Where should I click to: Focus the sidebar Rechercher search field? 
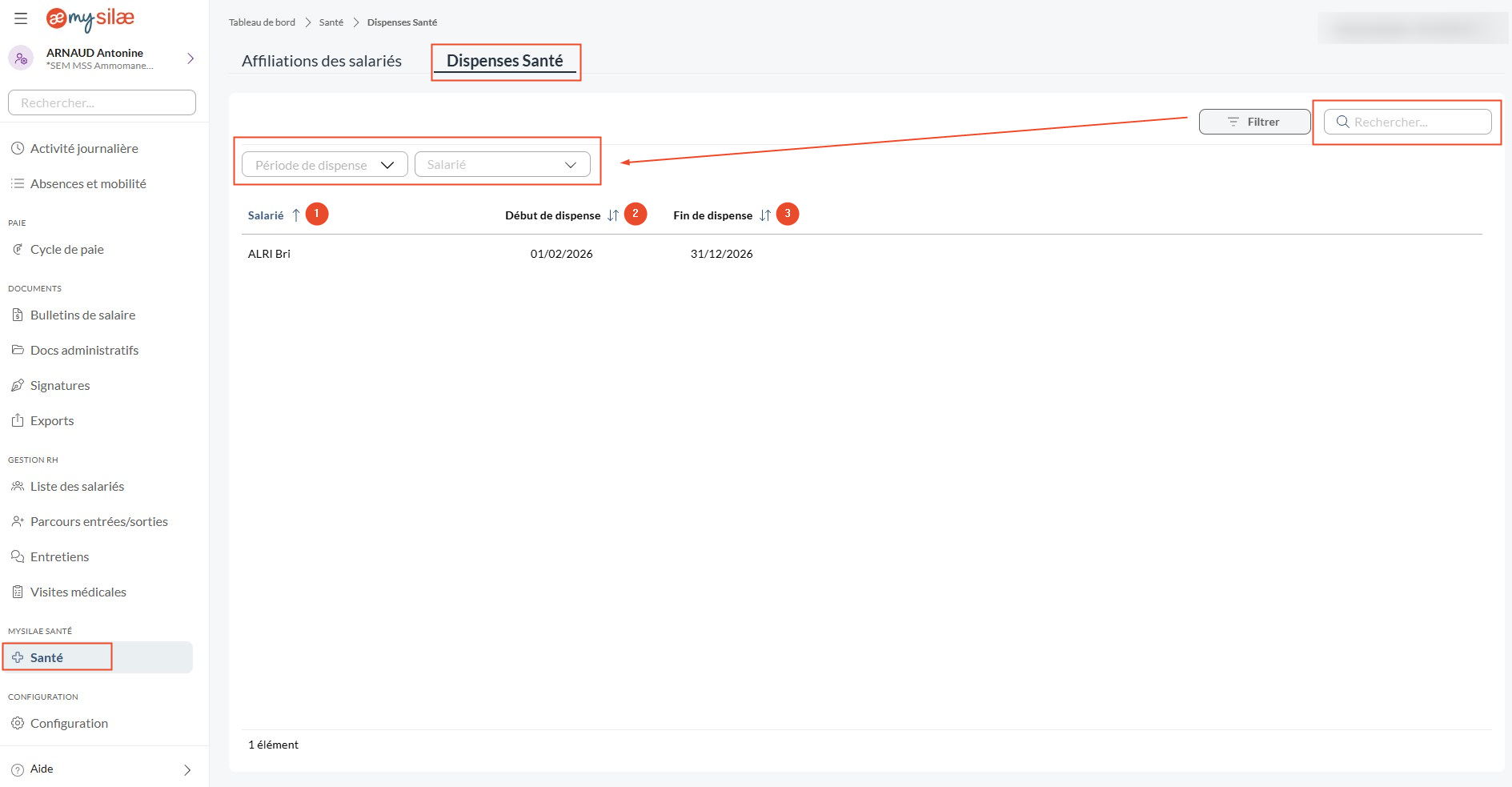(x=102, y=102)
